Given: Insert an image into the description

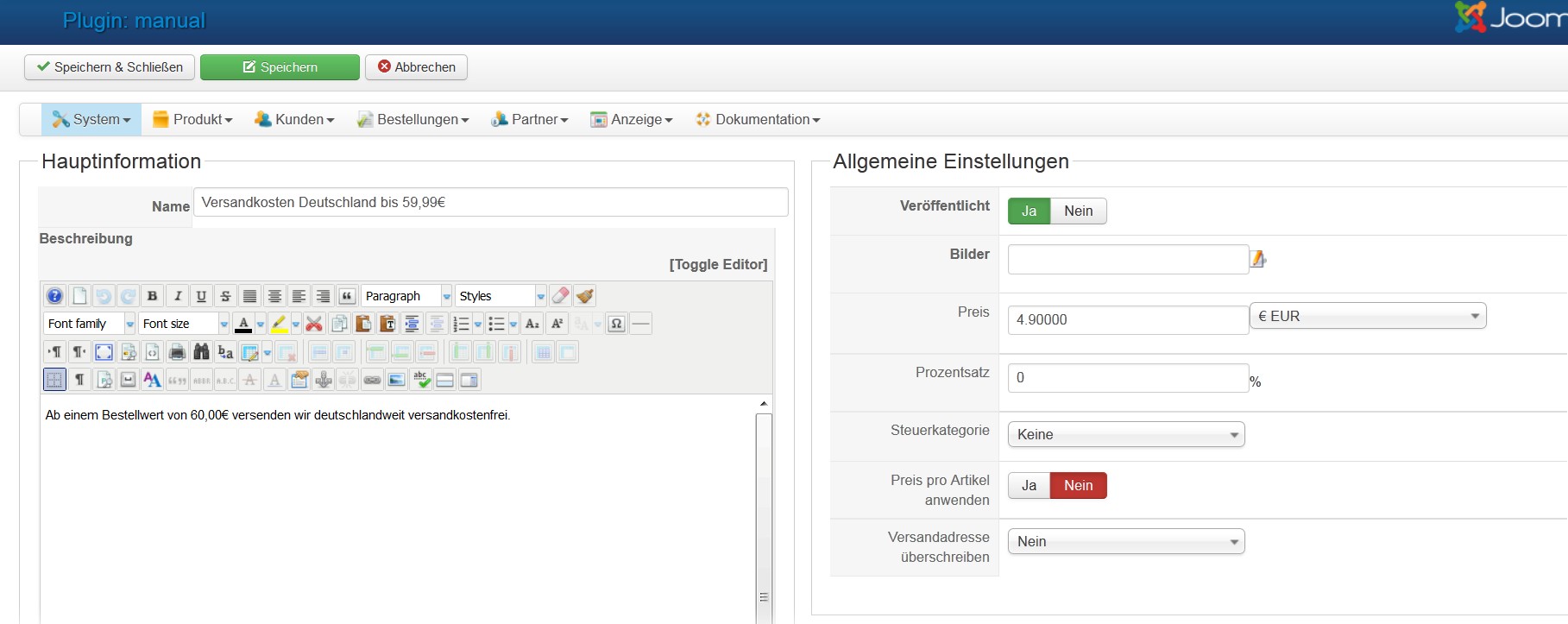Looking at the screenshot, I should (x=396, y=380).
